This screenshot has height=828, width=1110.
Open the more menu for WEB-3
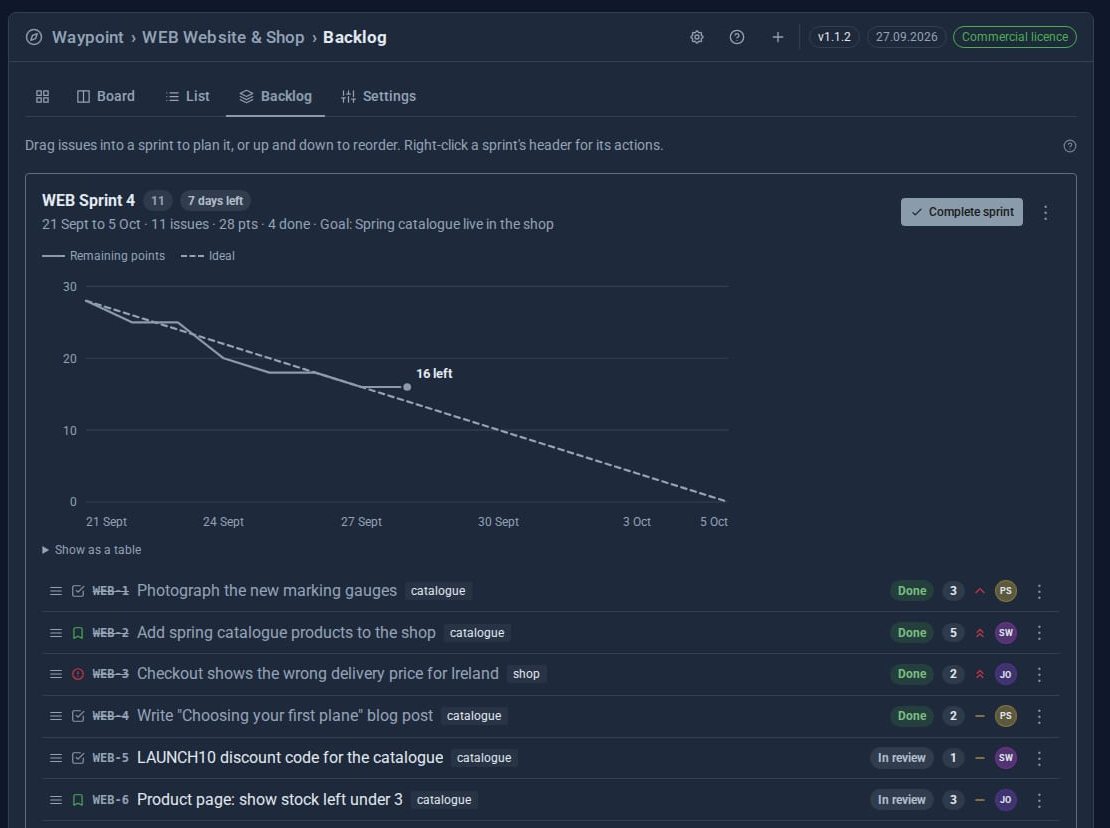pyautogui.click(x=1039, y=674)
